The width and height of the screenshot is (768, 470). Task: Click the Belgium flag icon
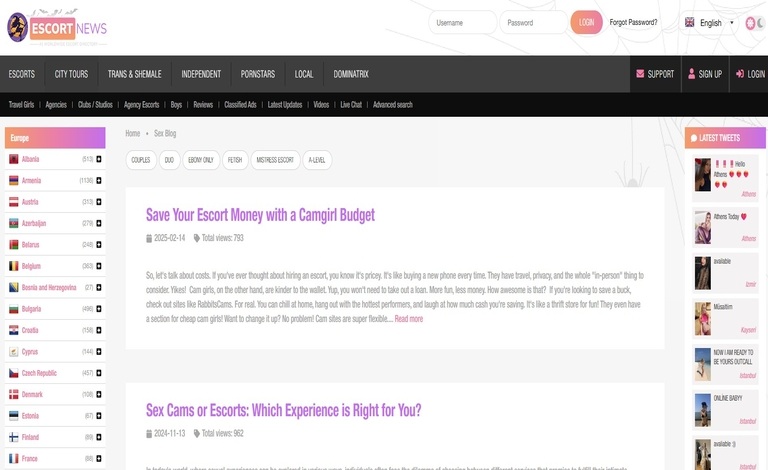click(x=14, y=266)
